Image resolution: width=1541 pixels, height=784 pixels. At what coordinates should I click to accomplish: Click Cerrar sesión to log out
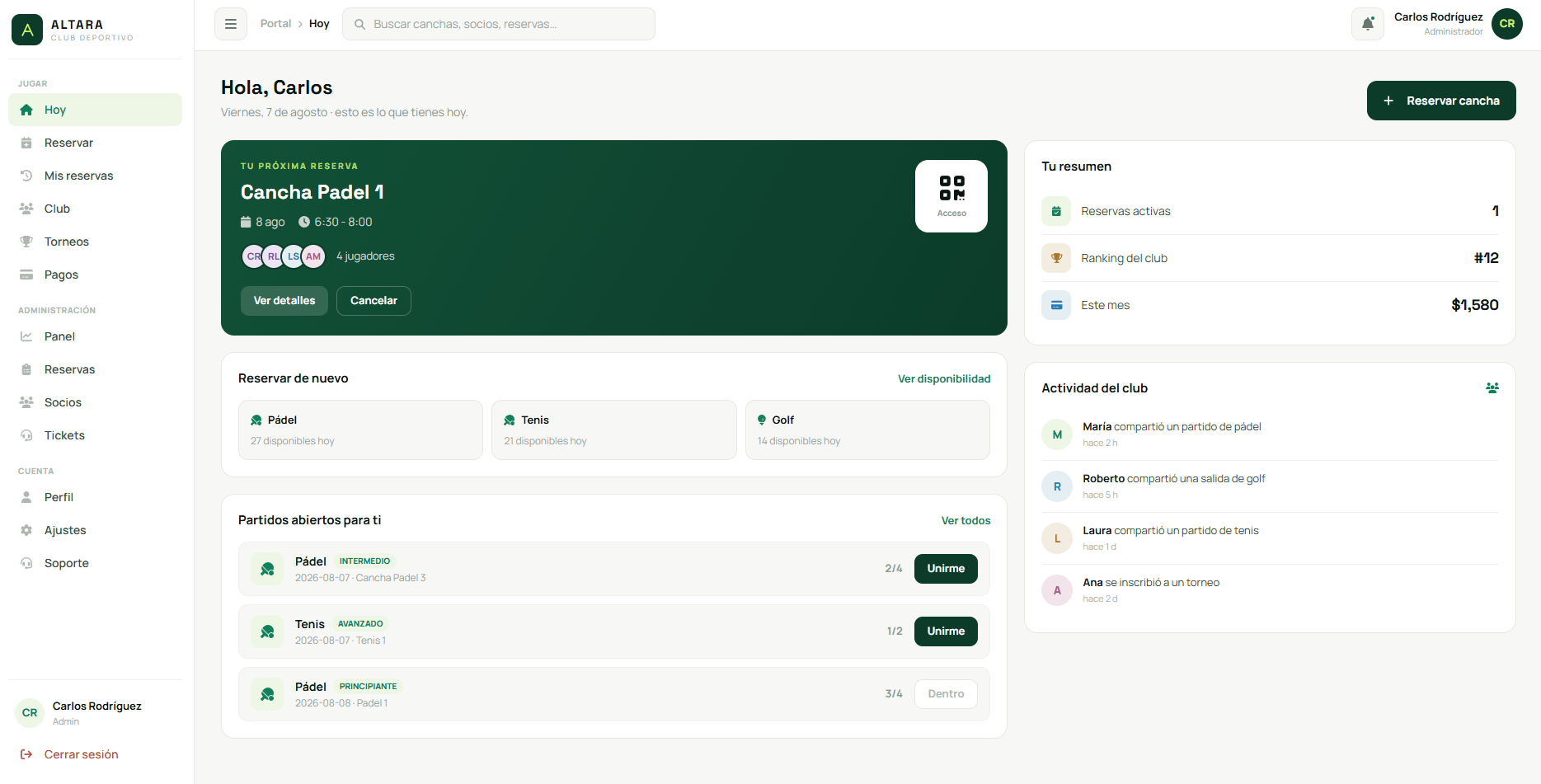95,754
